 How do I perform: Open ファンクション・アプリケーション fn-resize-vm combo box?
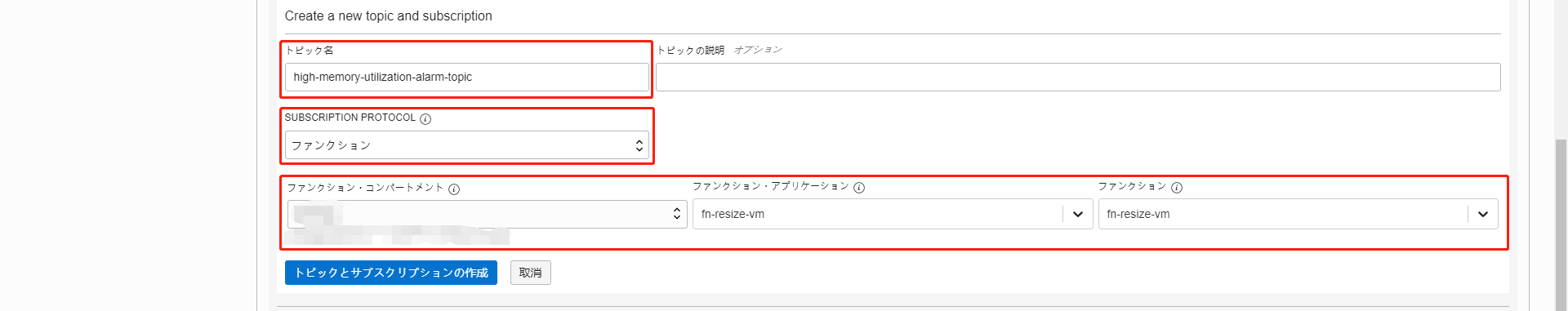[x=893, y=214]
